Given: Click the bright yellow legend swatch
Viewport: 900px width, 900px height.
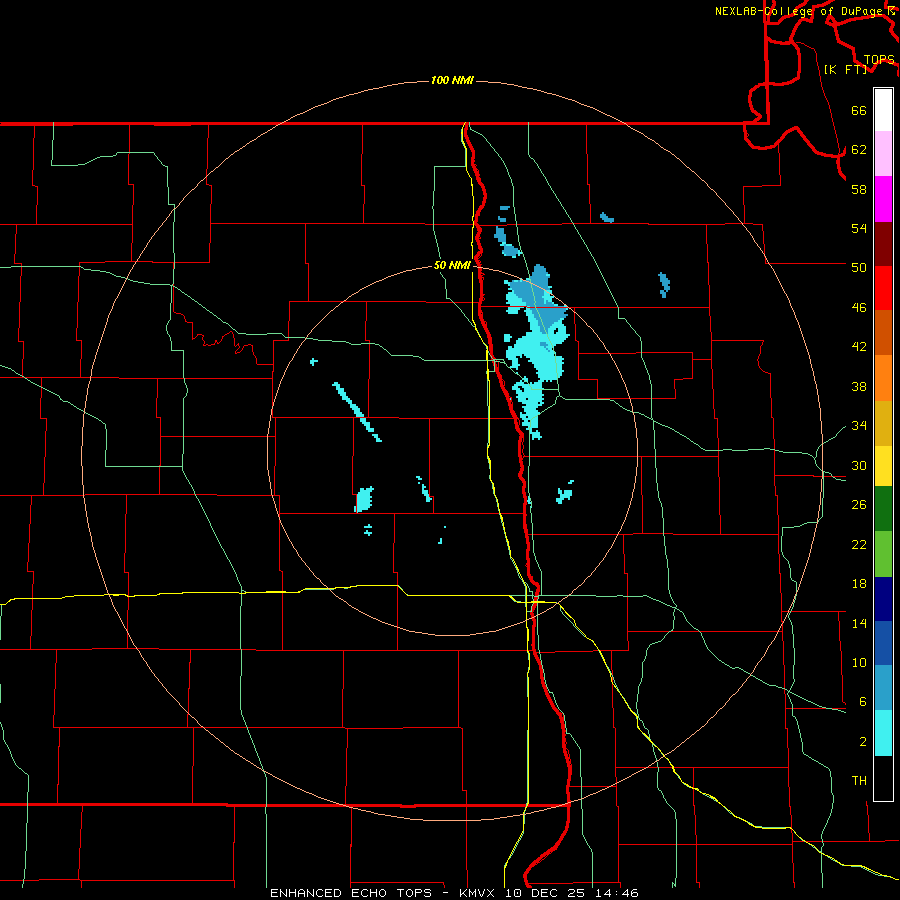Looking at the screenshot, I should 883,466.
